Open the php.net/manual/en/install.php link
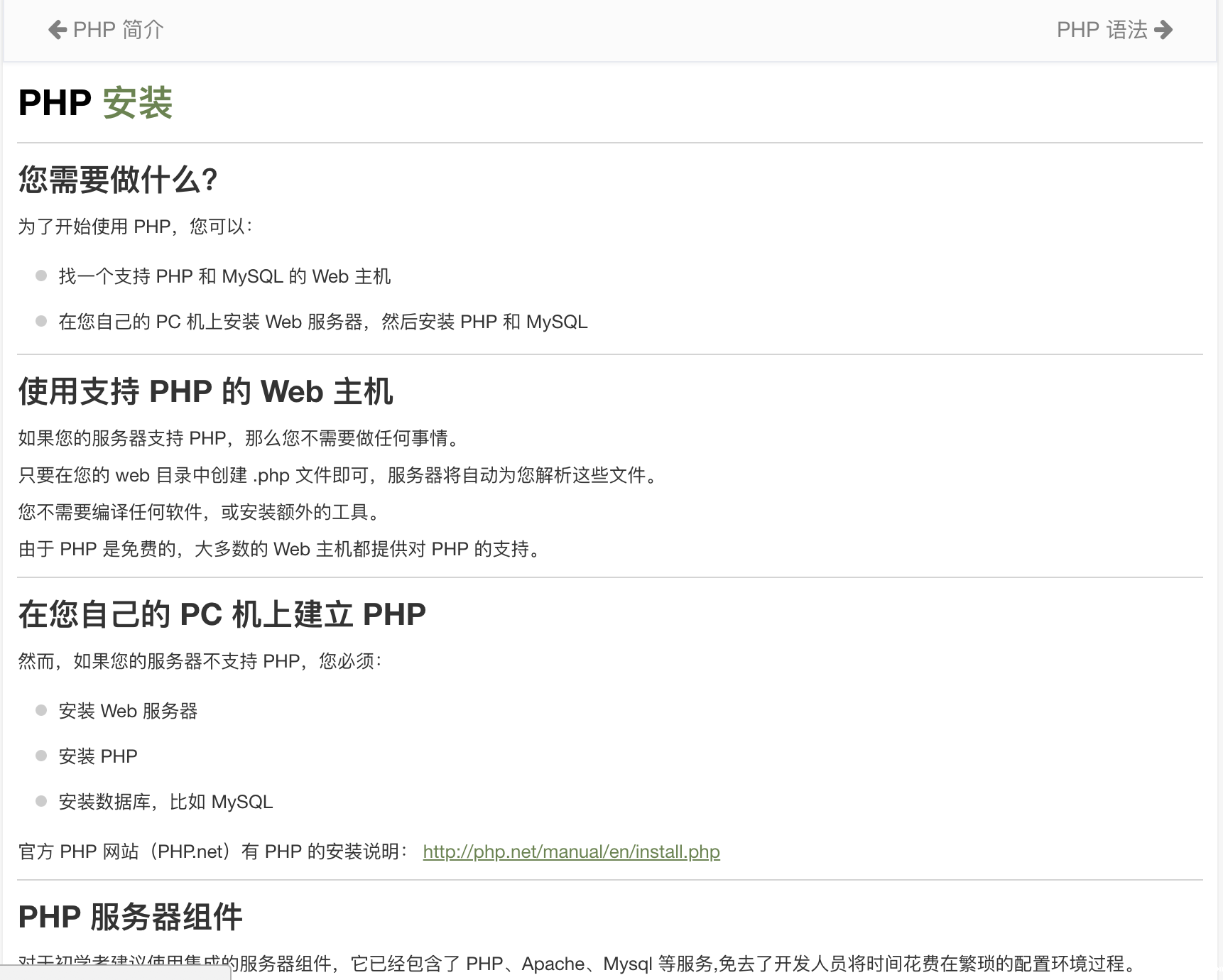This screenshot has width=1223, height=980. pyautogui.click(x=571, y=851)
